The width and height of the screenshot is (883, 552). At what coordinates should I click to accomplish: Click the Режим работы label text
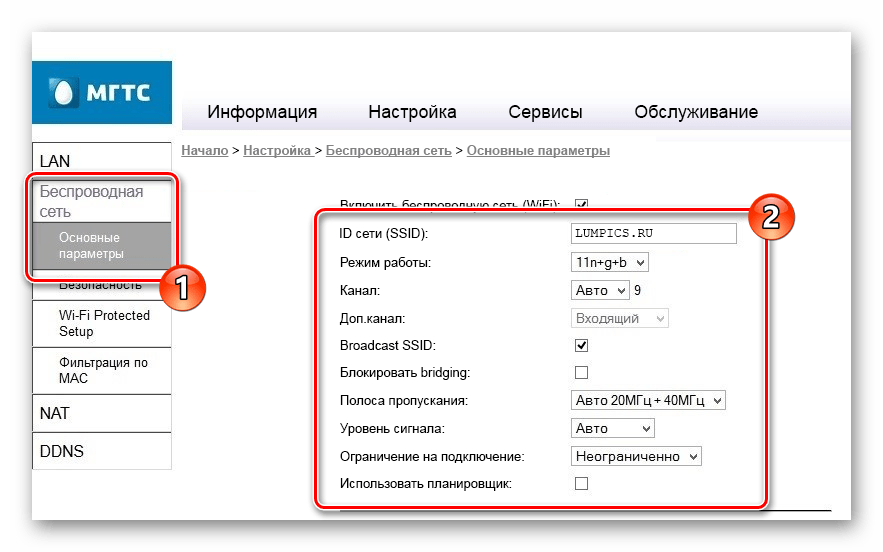tap(385, 262)
